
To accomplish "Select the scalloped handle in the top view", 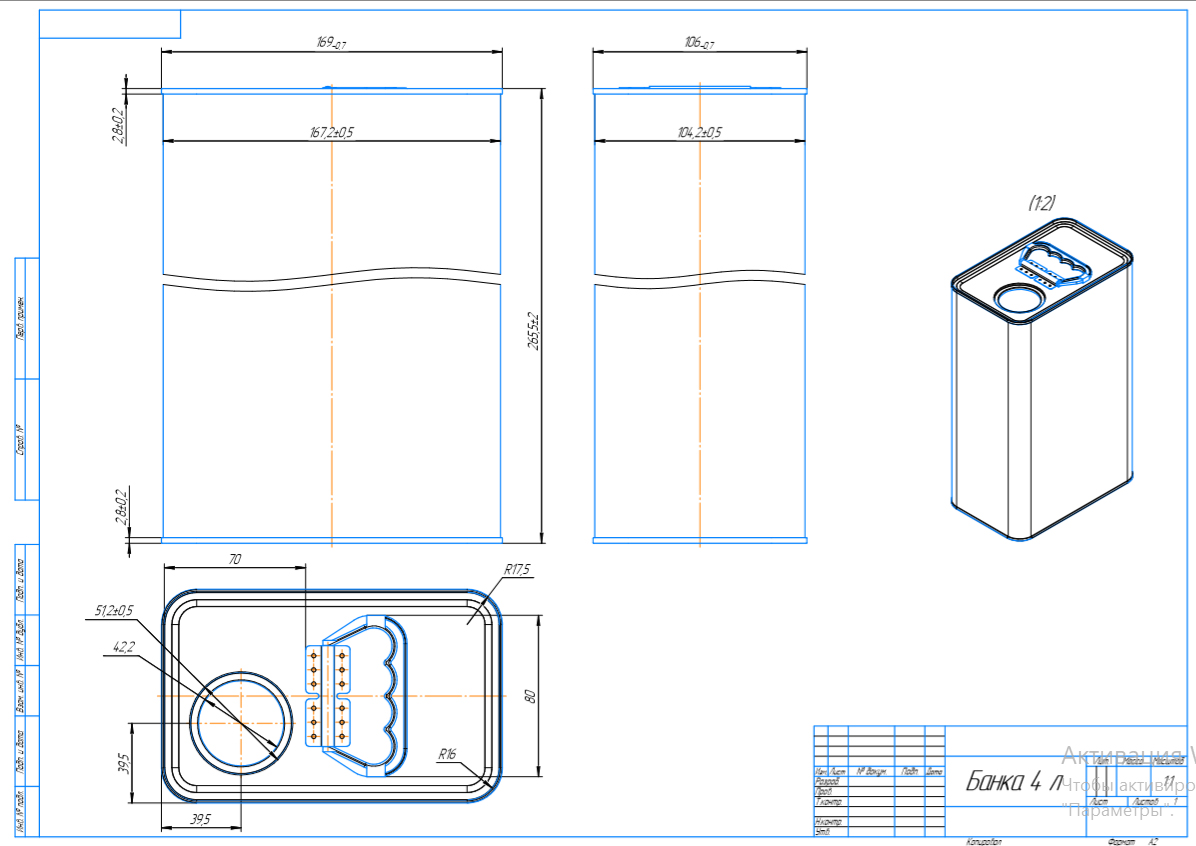I will 365,696.
